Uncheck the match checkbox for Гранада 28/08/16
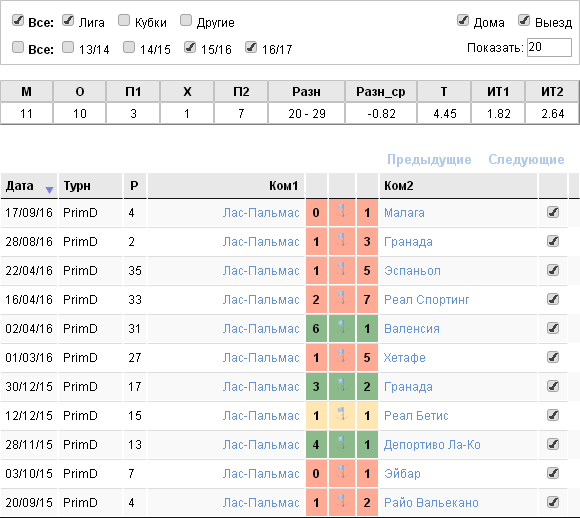 pos(553,241)
